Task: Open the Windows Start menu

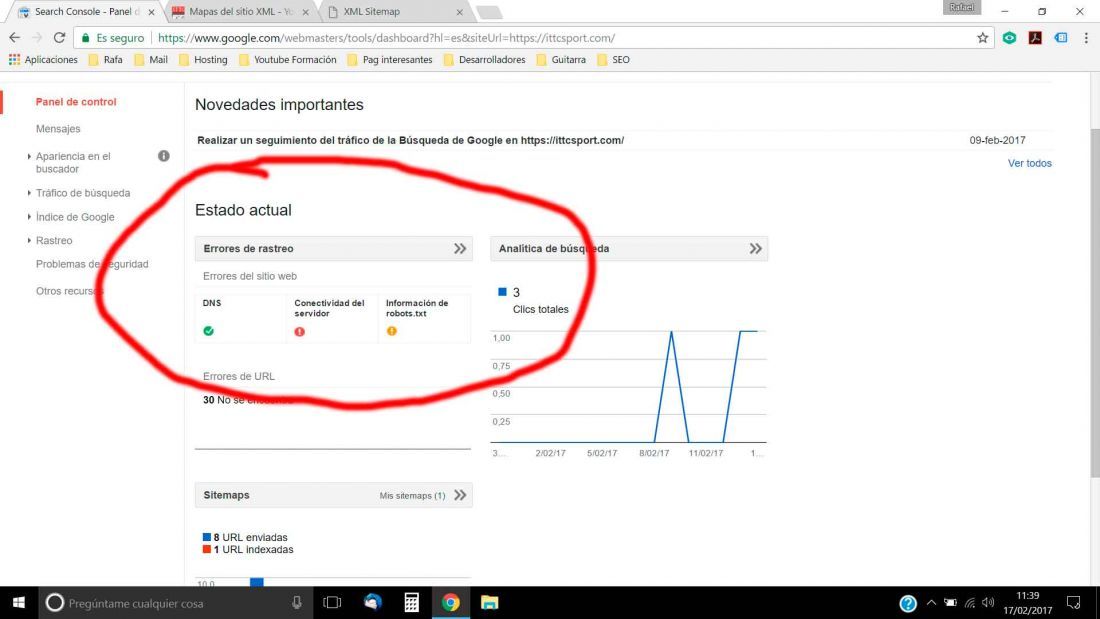Action: pyautogui.click(x=19, y=603)
